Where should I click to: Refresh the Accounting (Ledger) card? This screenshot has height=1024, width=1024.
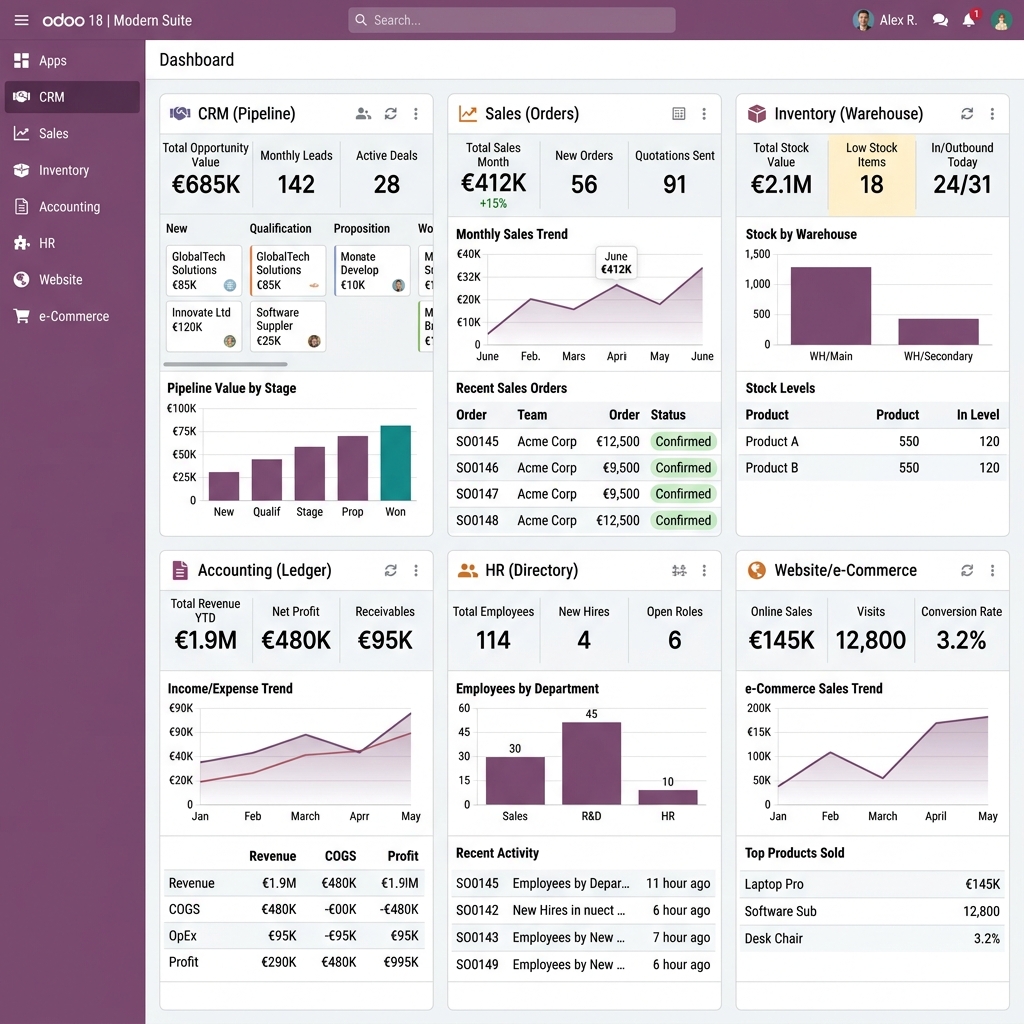[x=390, y=570]
